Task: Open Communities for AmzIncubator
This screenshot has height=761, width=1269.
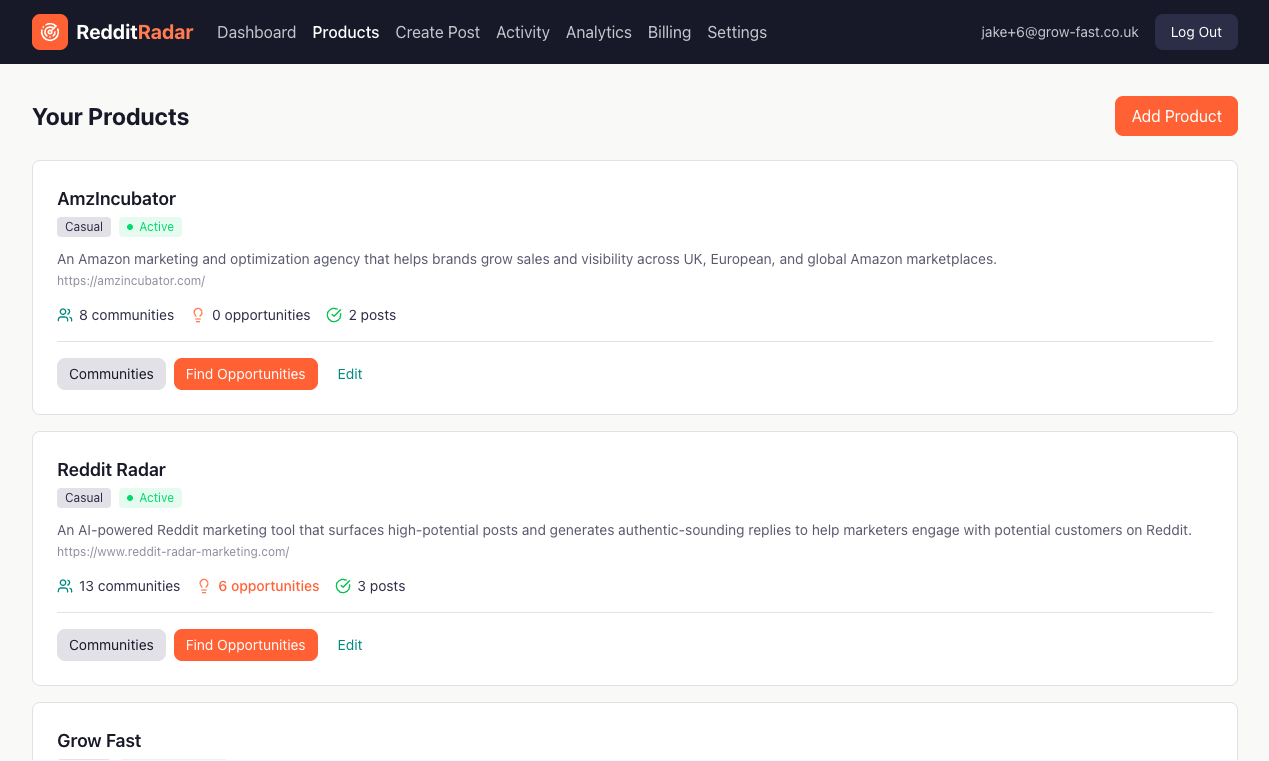Action: pos(111,373)
